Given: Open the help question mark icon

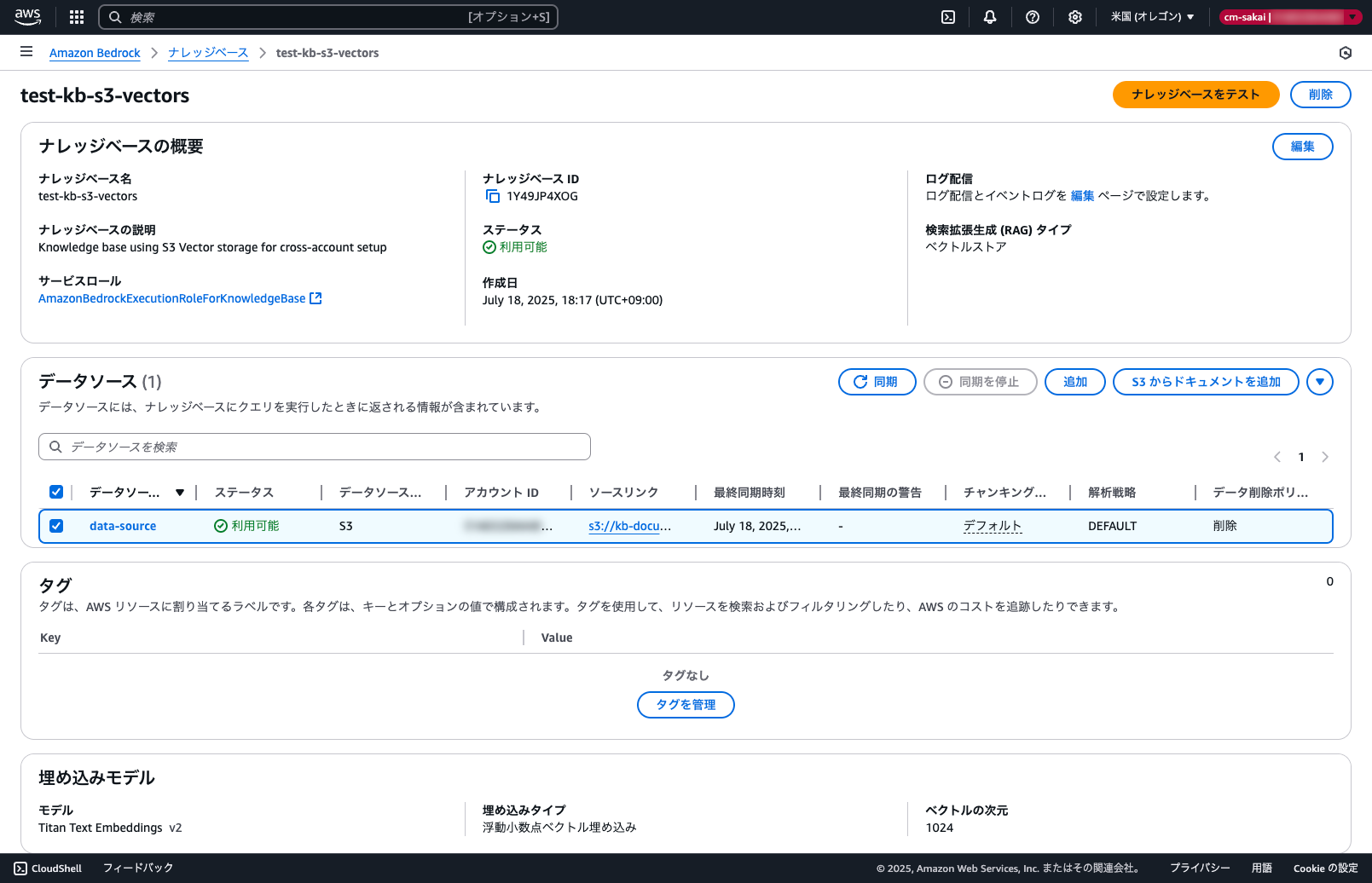Looking at the screenshot, I should pyautogui.click(x=1033, y=17).
